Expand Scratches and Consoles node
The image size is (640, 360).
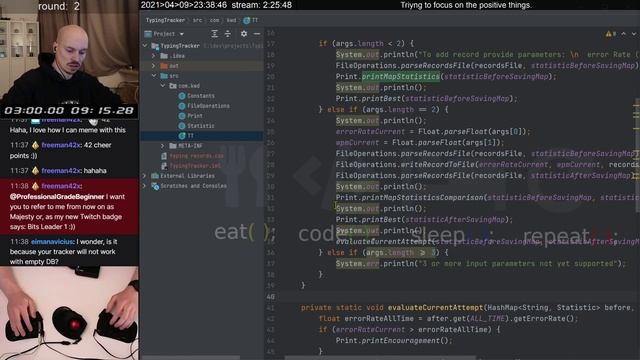(144, 186)
